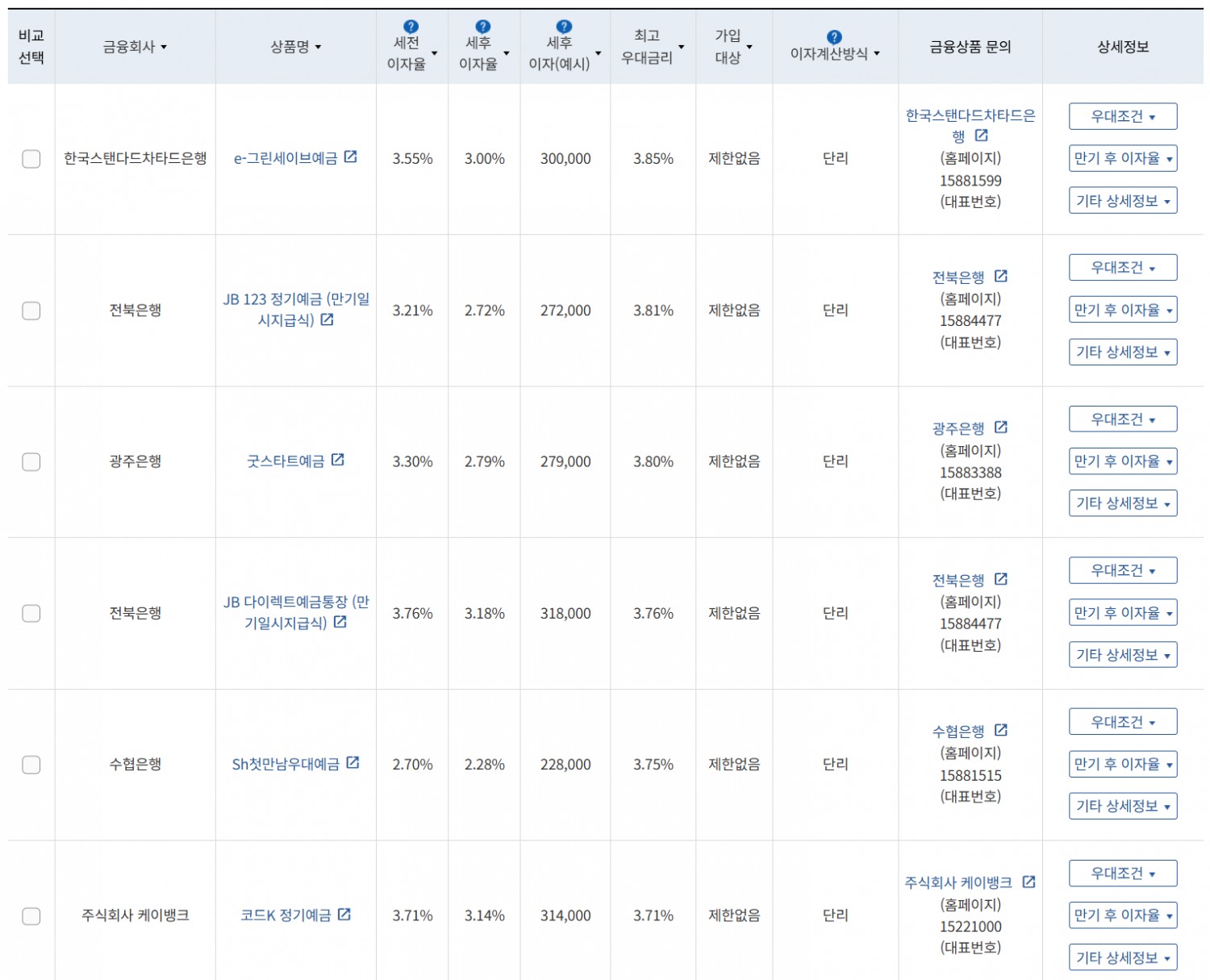
Task: Select phone number 15883388 text
Action: [x=970, y=473]
